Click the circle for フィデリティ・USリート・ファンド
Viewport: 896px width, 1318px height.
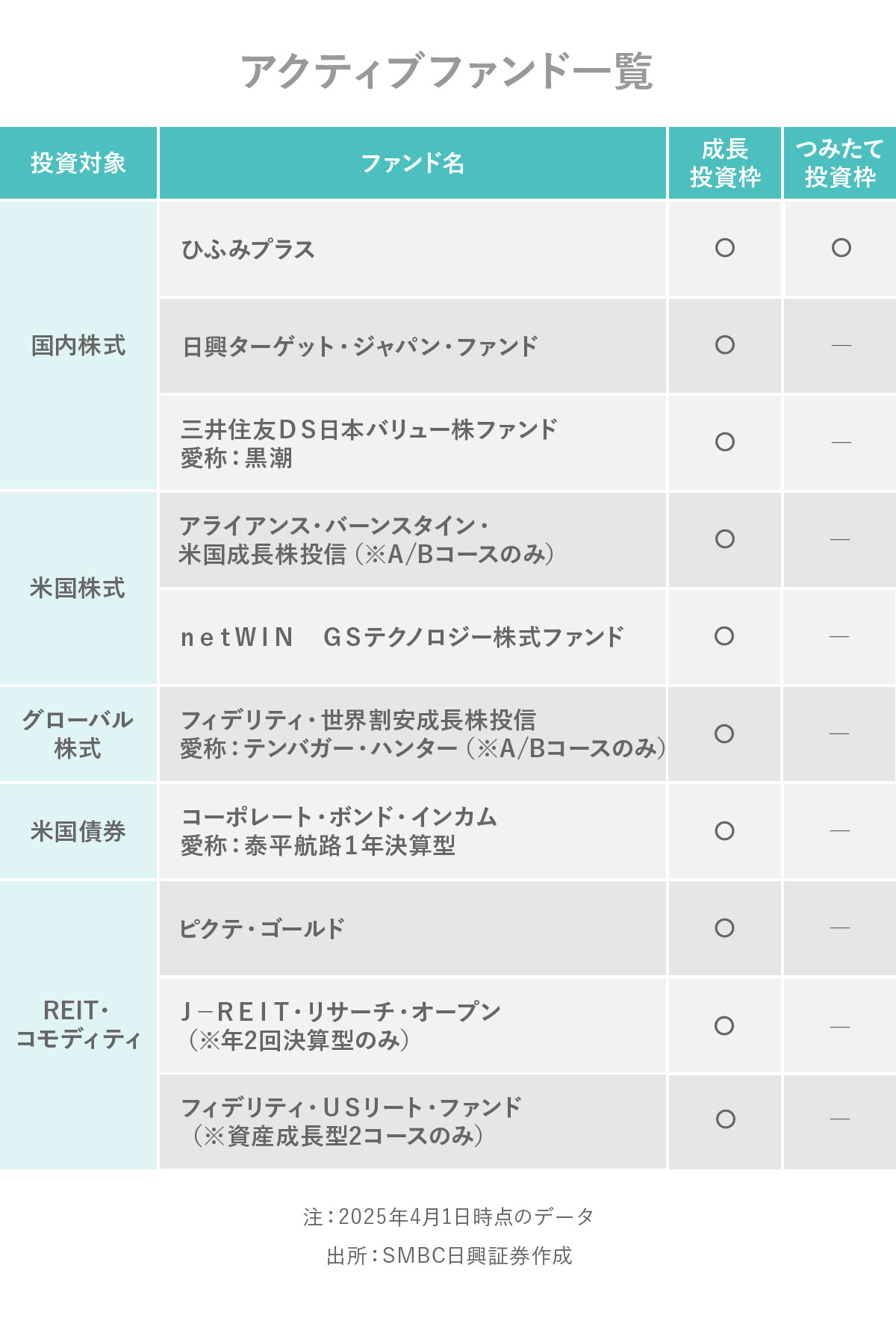[x=725, y=1119]
